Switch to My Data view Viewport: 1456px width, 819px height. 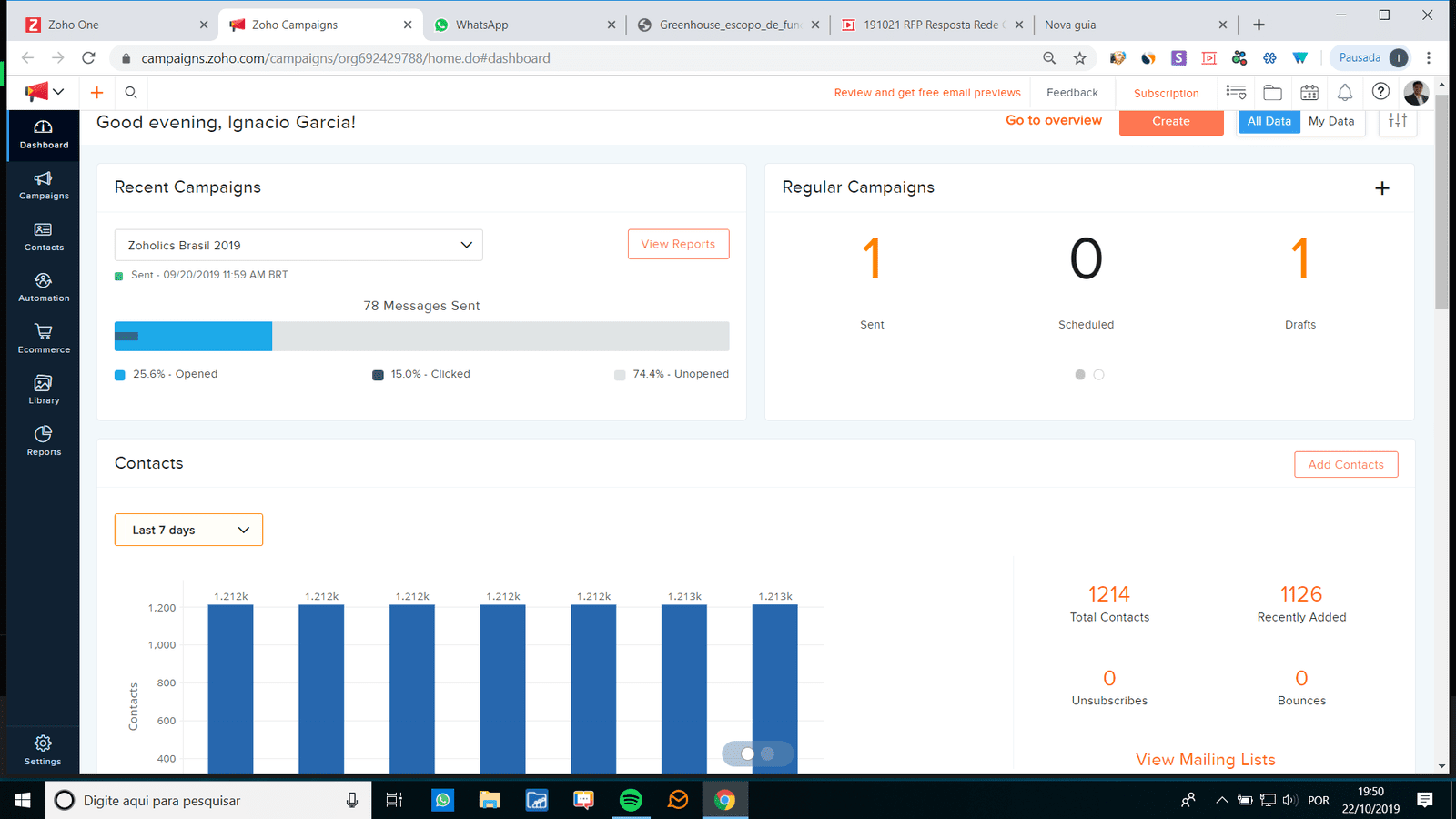[1331, 121]
